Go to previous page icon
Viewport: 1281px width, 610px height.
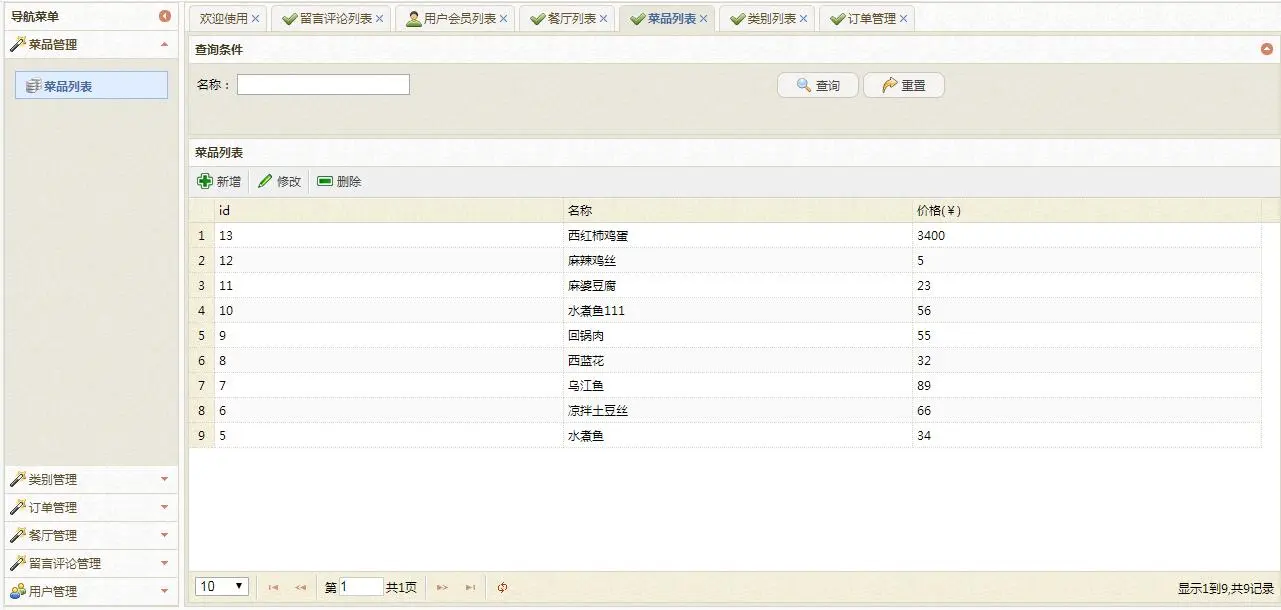pyautogui.click(x=300, y=587)
